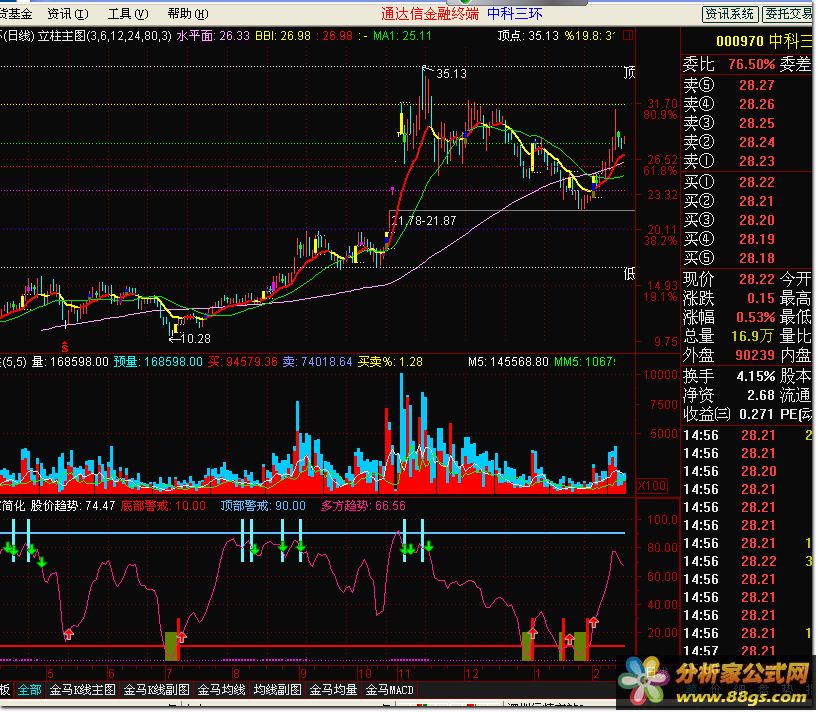Click the 23.32 price axis label
Viewport: 818px width, 712px height.
663,195
